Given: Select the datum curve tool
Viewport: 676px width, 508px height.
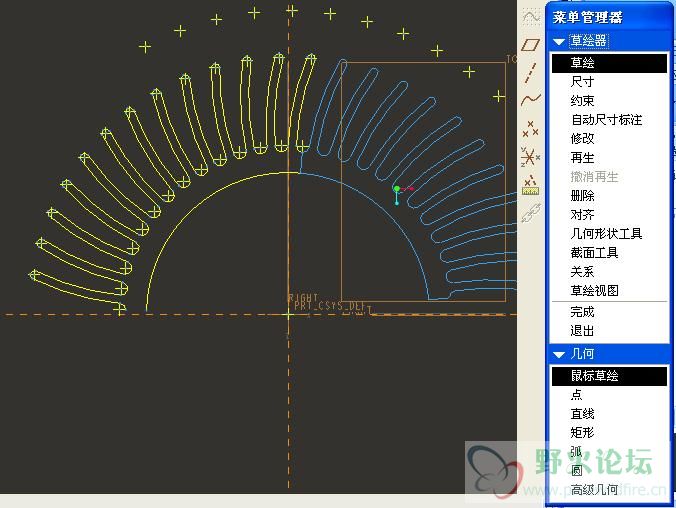Looking at the screenshot, I should [531, 100].
